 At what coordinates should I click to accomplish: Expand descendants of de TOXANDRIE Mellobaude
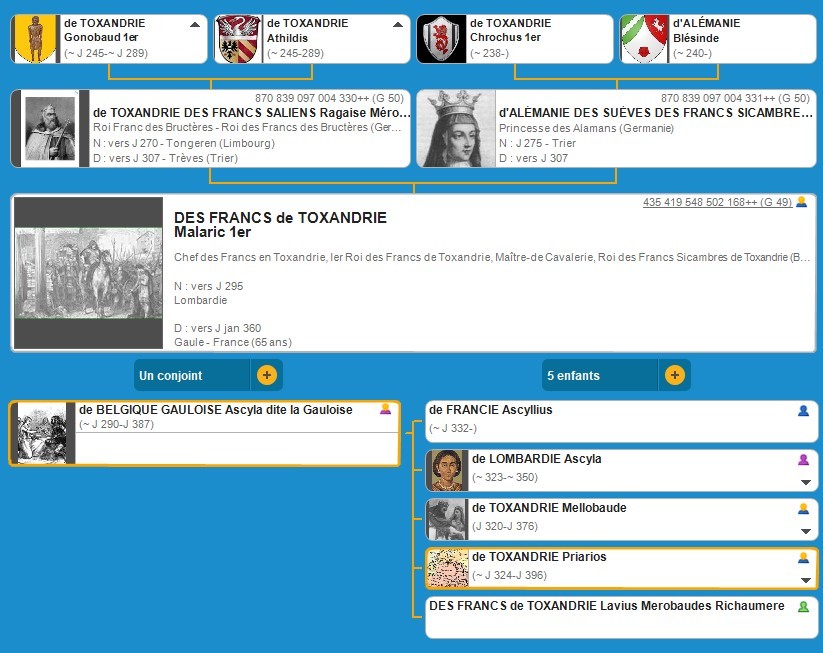pos(804,531)
